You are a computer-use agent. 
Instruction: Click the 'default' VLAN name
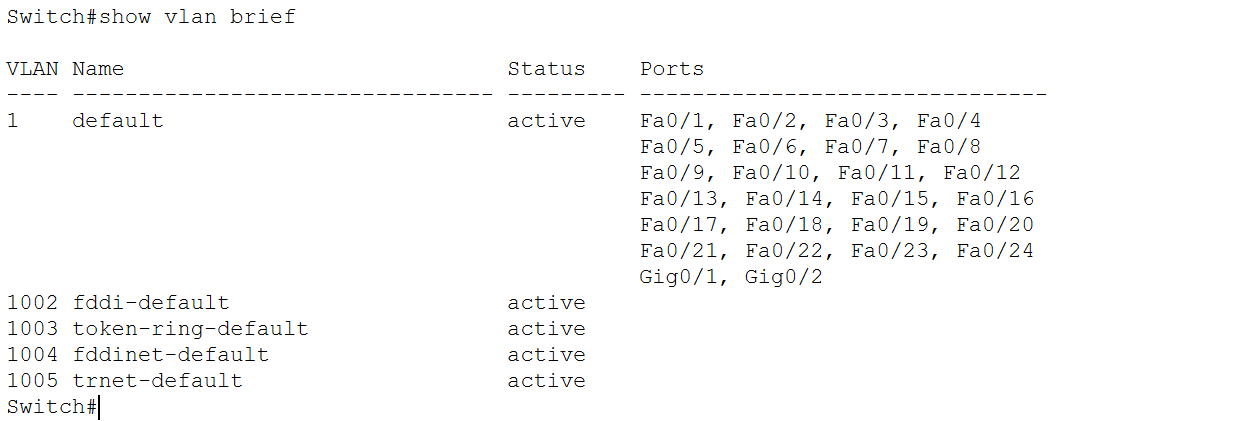pos(117,121)
